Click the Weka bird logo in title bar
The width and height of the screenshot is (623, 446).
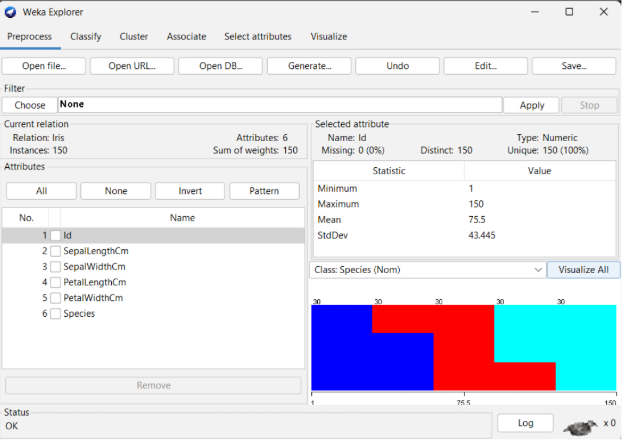click(x=10, y=12)
